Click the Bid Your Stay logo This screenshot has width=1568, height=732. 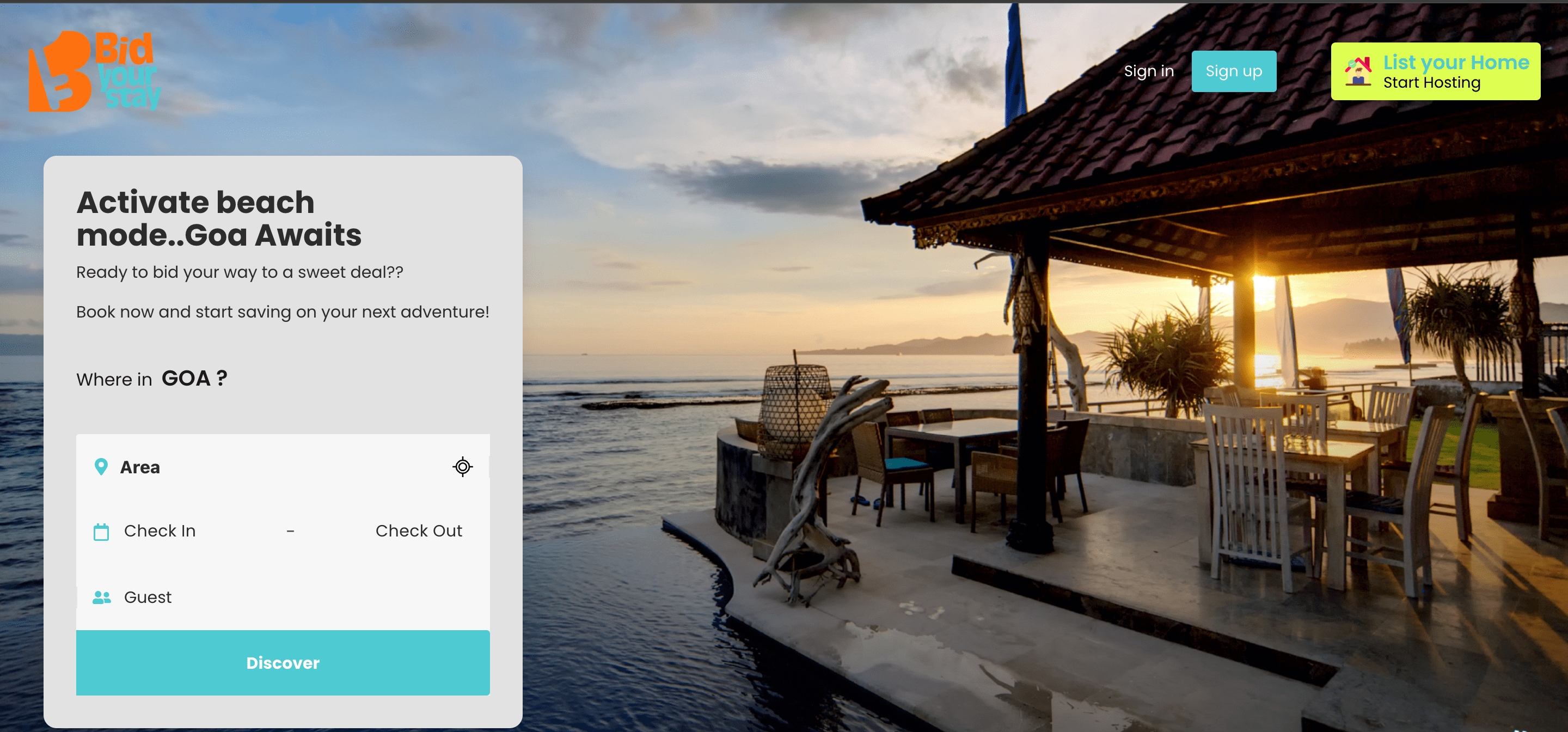(x=95, y=71)
